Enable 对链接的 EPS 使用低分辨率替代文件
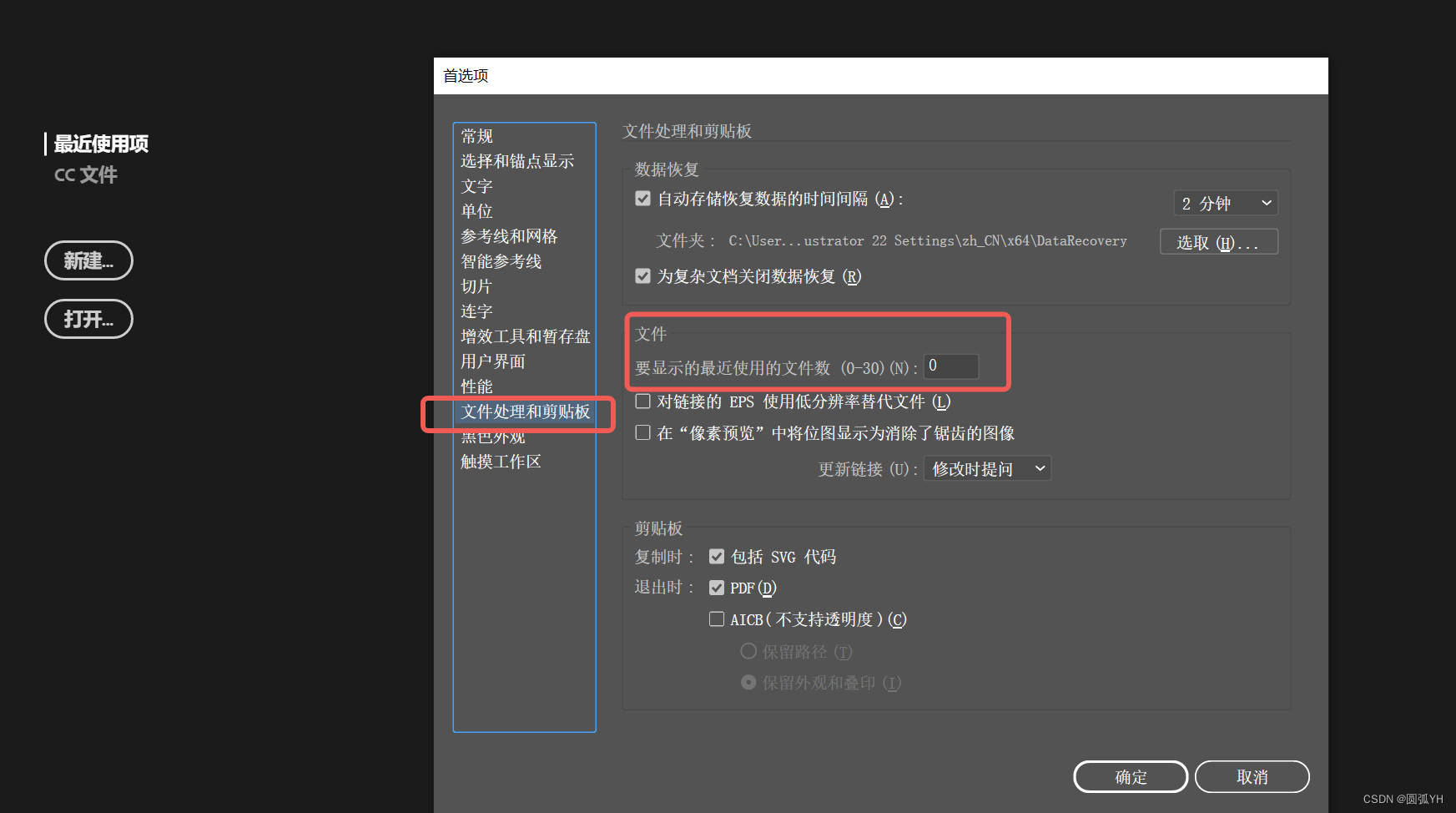 (642, 401)
